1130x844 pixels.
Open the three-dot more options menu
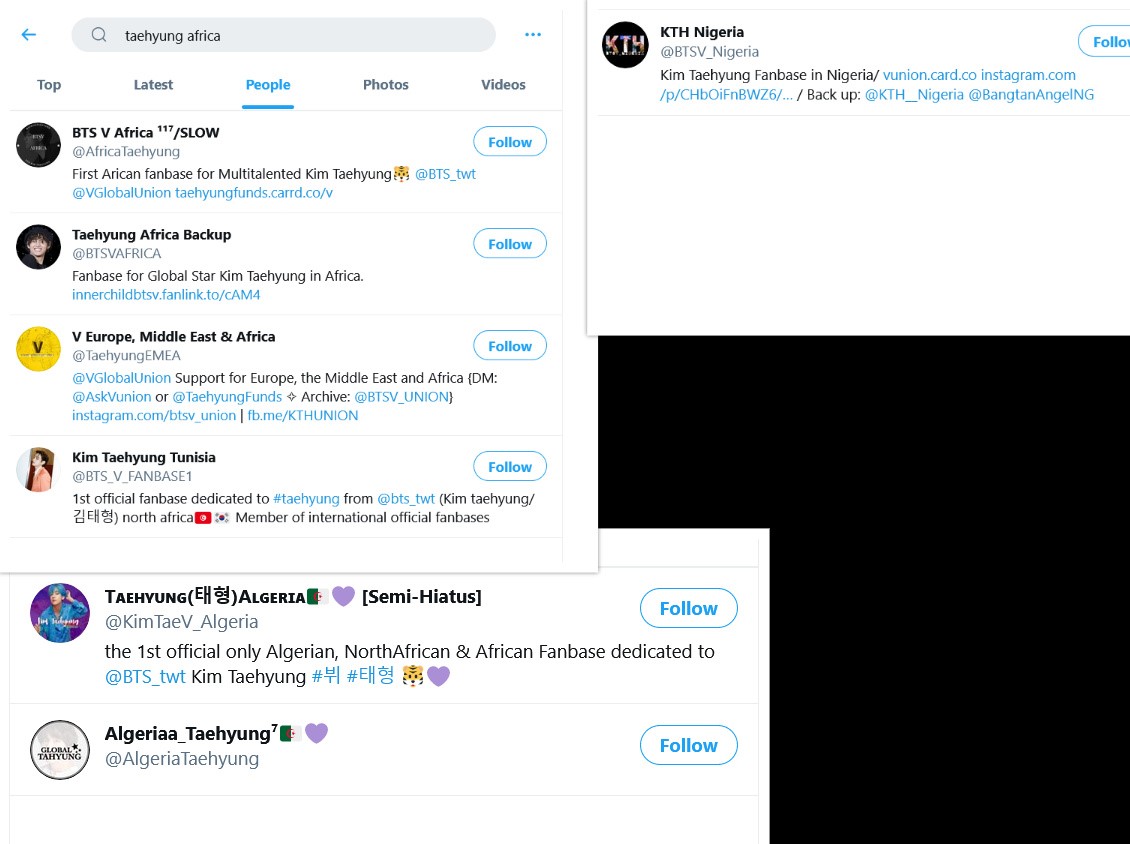tap(533, 35)
